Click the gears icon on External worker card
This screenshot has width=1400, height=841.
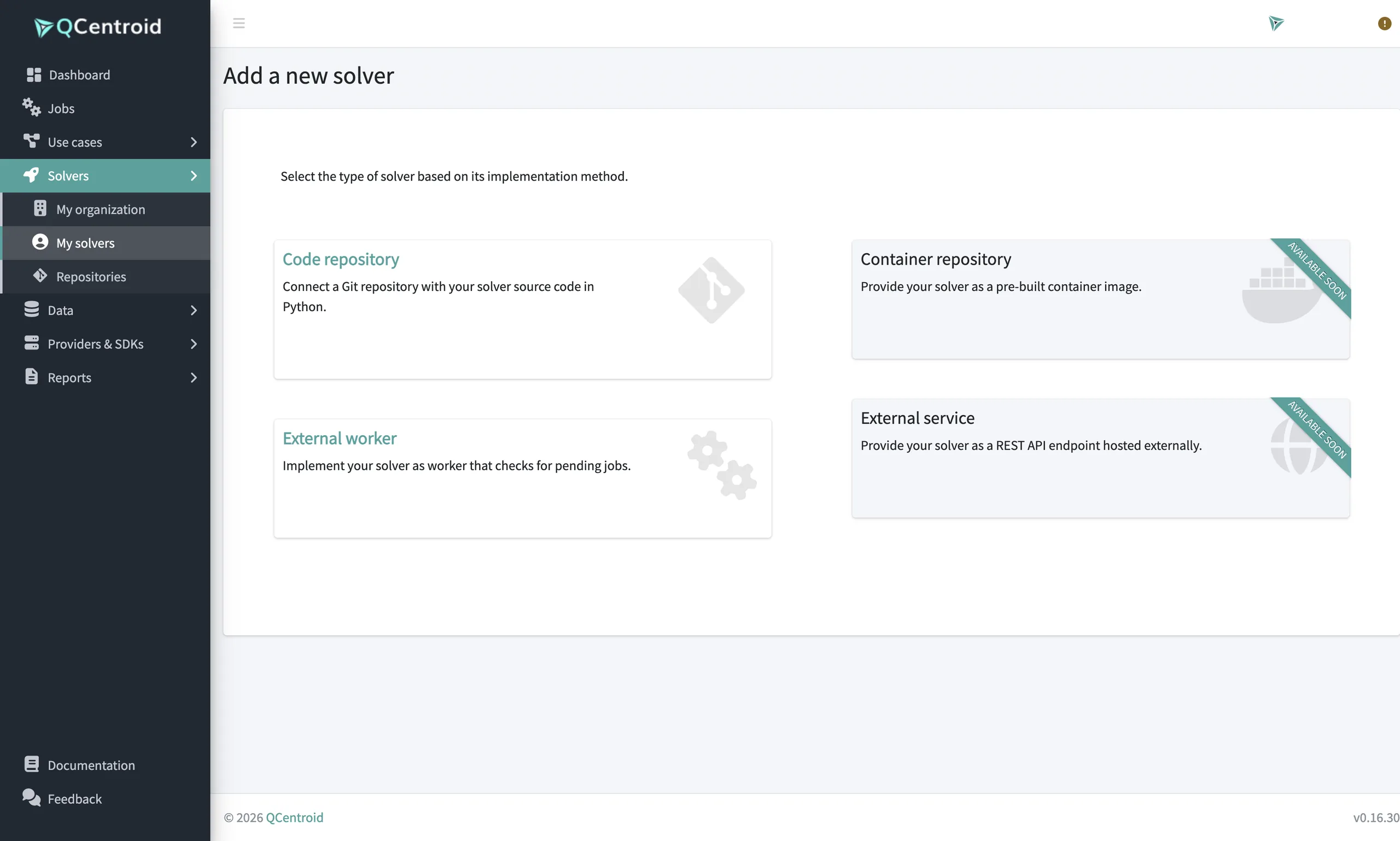click(722, 466)
